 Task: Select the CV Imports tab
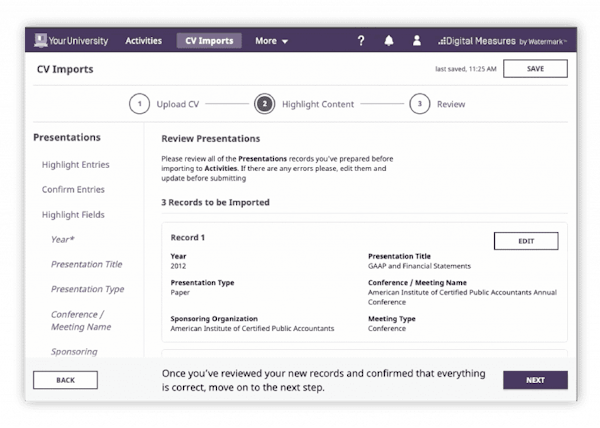pyautogui.click(x=209, y=41)
